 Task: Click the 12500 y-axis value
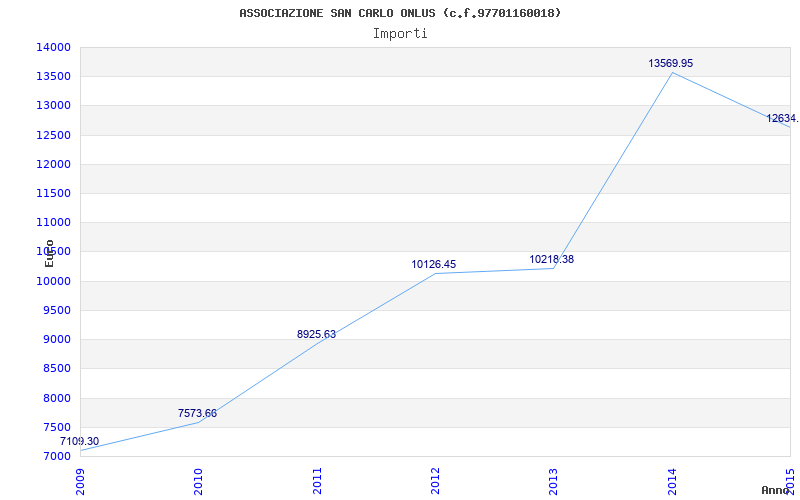tap(53, 135)
